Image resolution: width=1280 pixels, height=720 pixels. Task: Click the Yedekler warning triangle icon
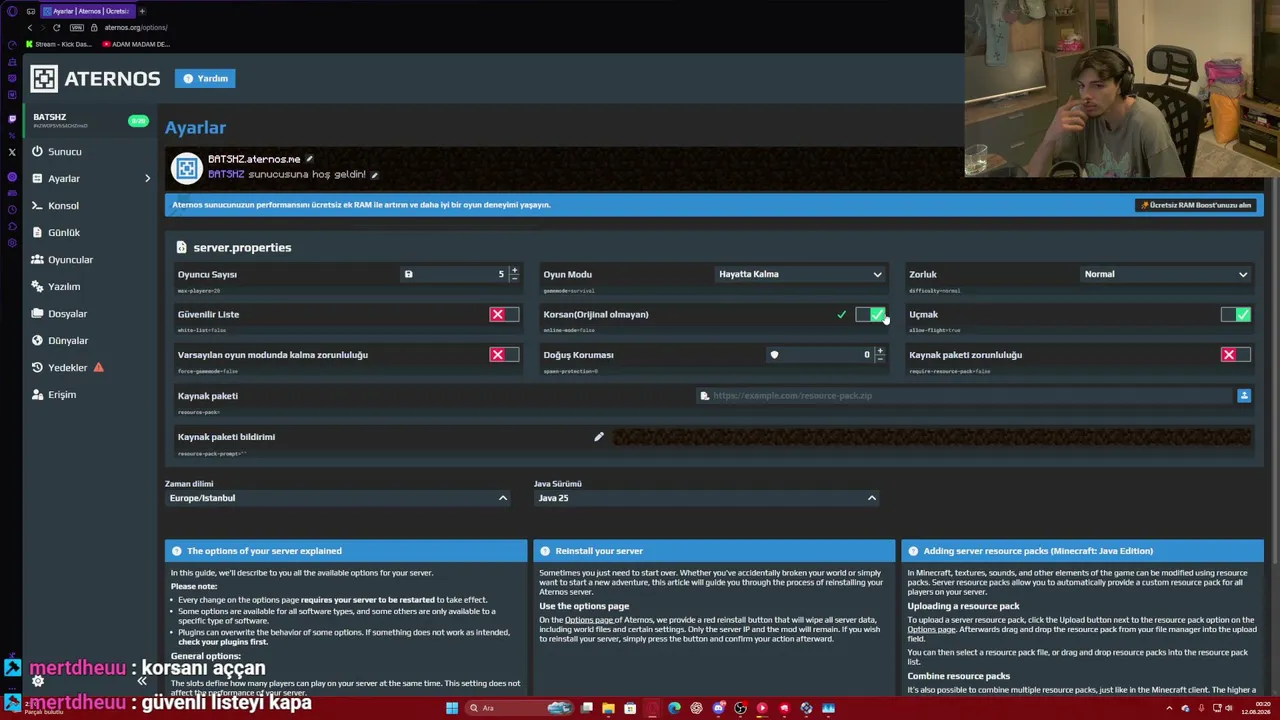pyautogui.click(x=98, y=368)
